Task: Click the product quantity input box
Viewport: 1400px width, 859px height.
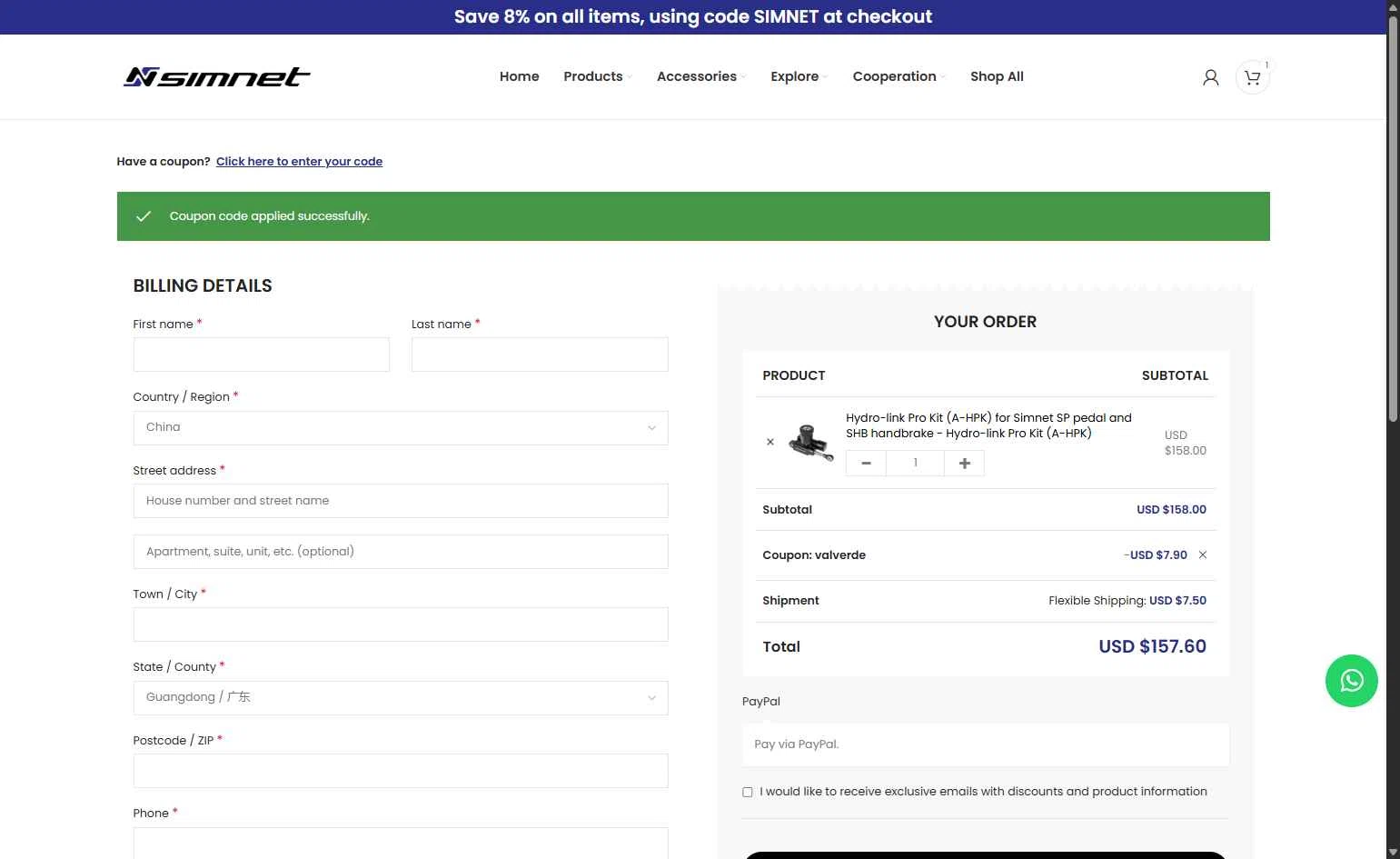Action: (916, 464)
